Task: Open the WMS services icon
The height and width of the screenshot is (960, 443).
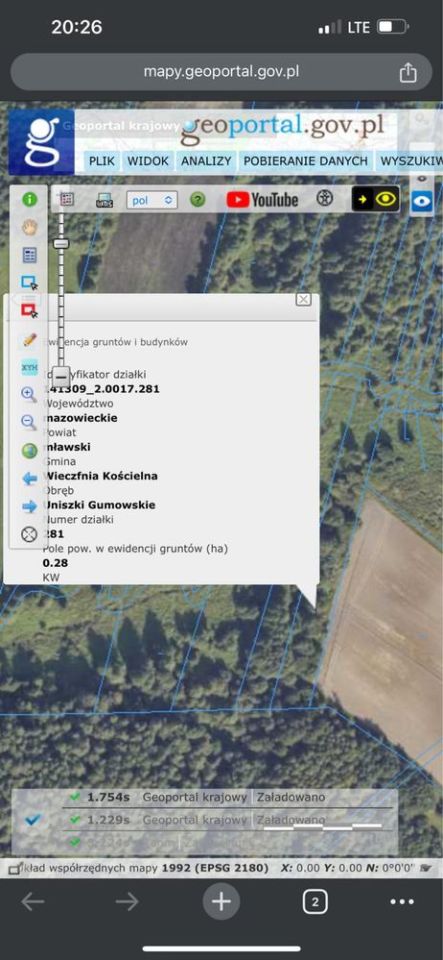Action: (105, 200)
